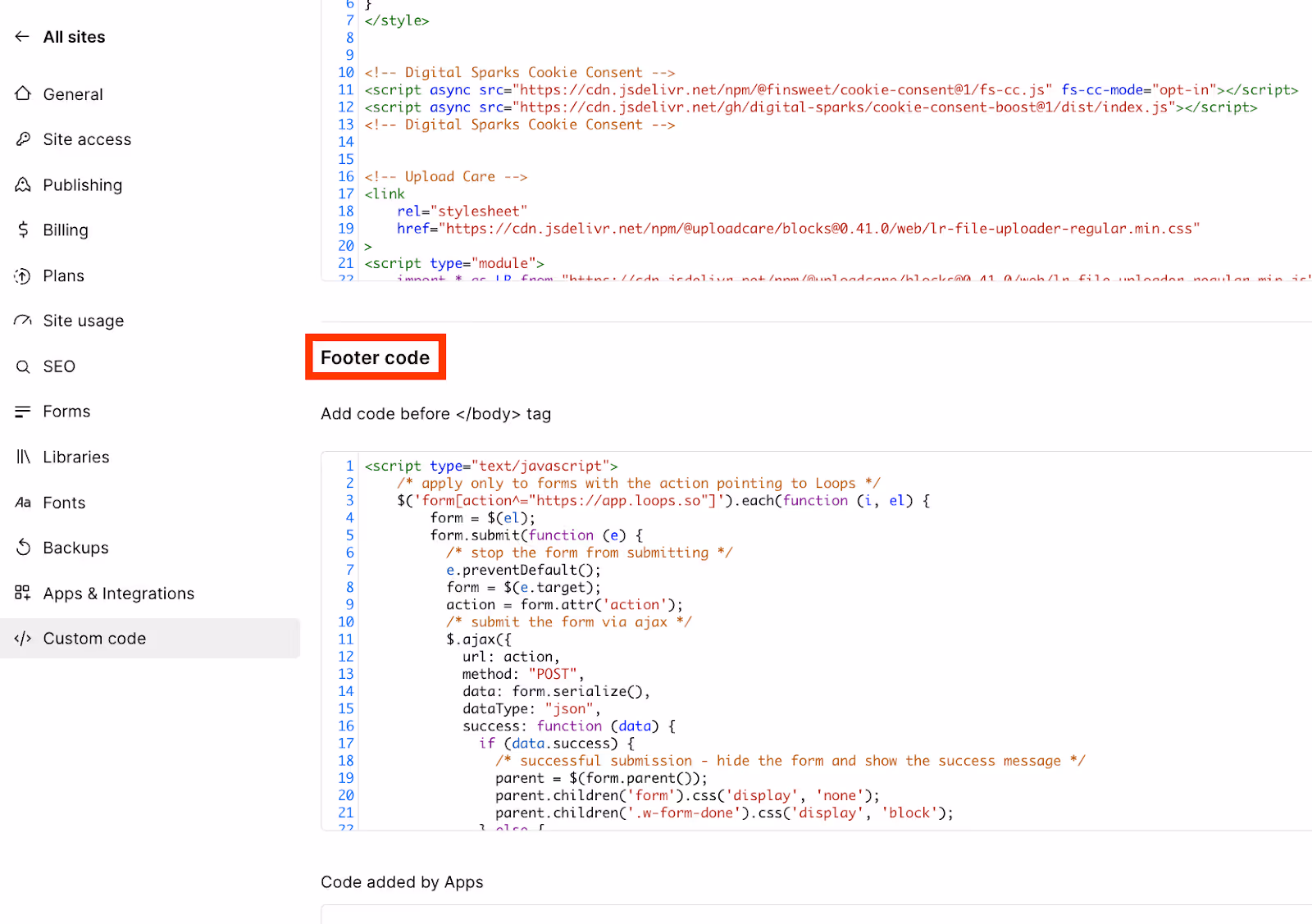Click the head code '<script type="module">' line
The height and width of the screenshot is (924, 1312).
(454, 263)
